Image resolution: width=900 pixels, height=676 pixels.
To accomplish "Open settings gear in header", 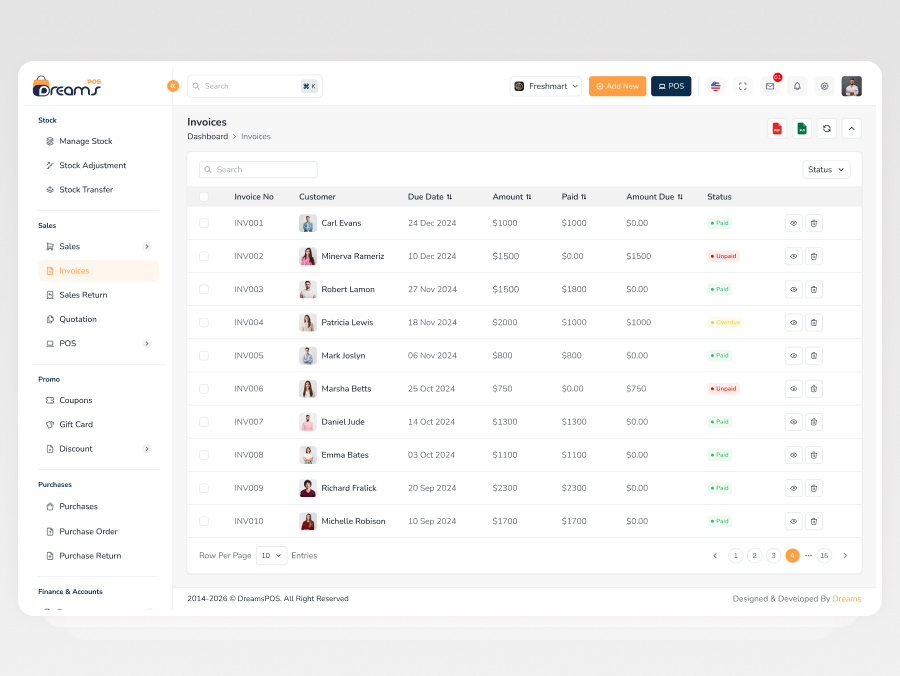I will tap(824, 87).
